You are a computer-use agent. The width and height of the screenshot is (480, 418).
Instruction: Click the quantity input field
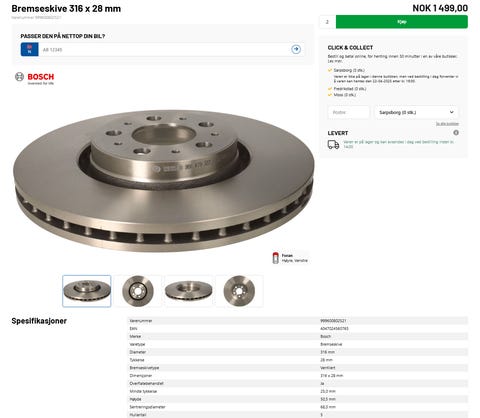click(327, 22)
